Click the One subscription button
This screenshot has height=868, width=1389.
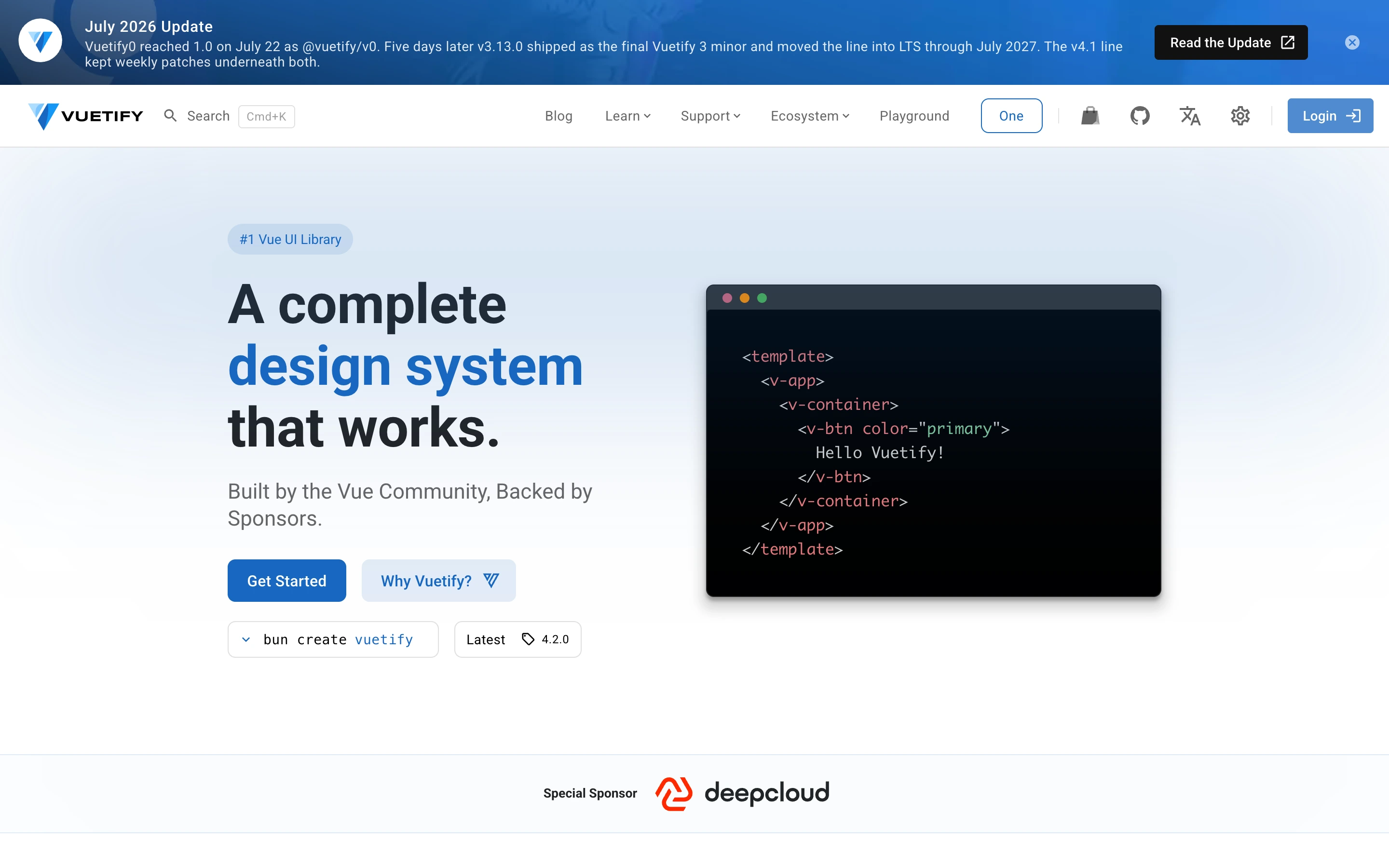[1011, 116]
